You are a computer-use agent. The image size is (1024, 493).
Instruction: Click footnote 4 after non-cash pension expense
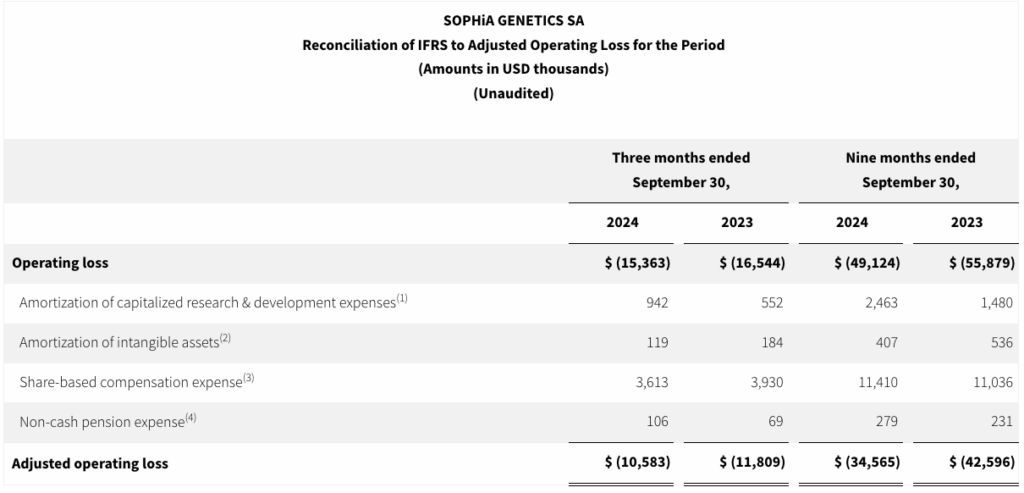coord(191,418)
